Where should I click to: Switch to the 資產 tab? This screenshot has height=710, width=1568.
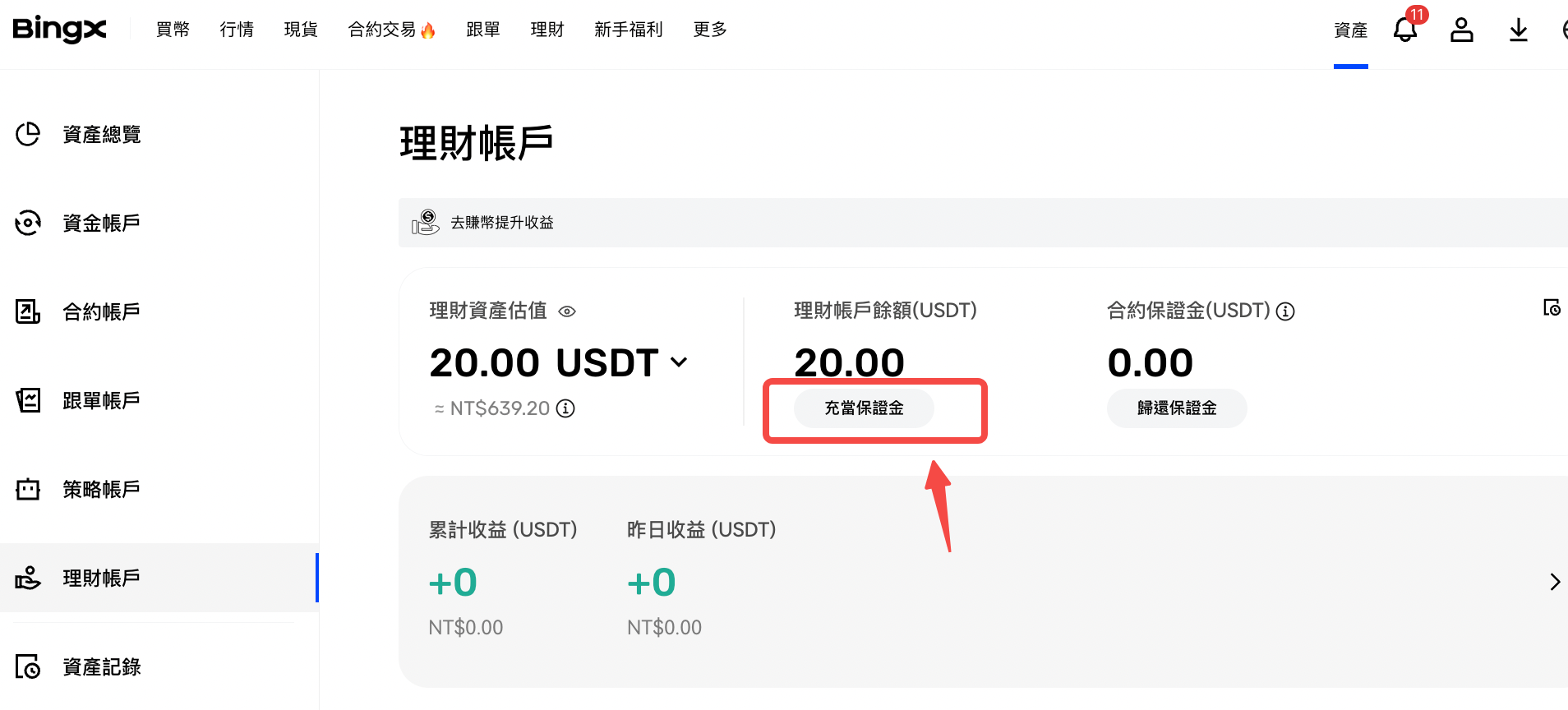pos(1350,29)
